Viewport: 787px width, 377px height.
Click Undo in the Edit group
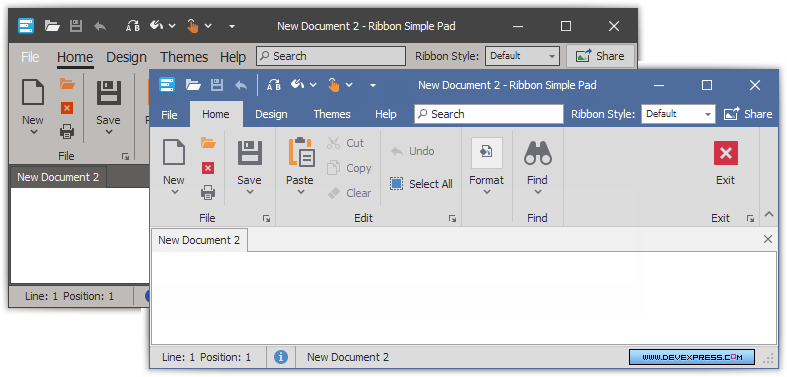413,151
